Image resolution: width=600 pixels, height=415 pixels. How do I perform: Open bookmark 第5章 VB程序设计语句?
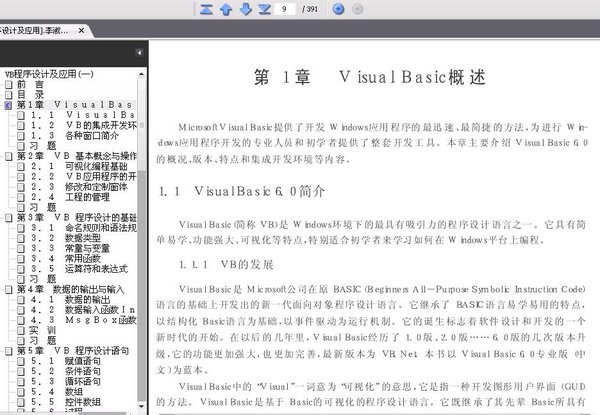(72, 351)
